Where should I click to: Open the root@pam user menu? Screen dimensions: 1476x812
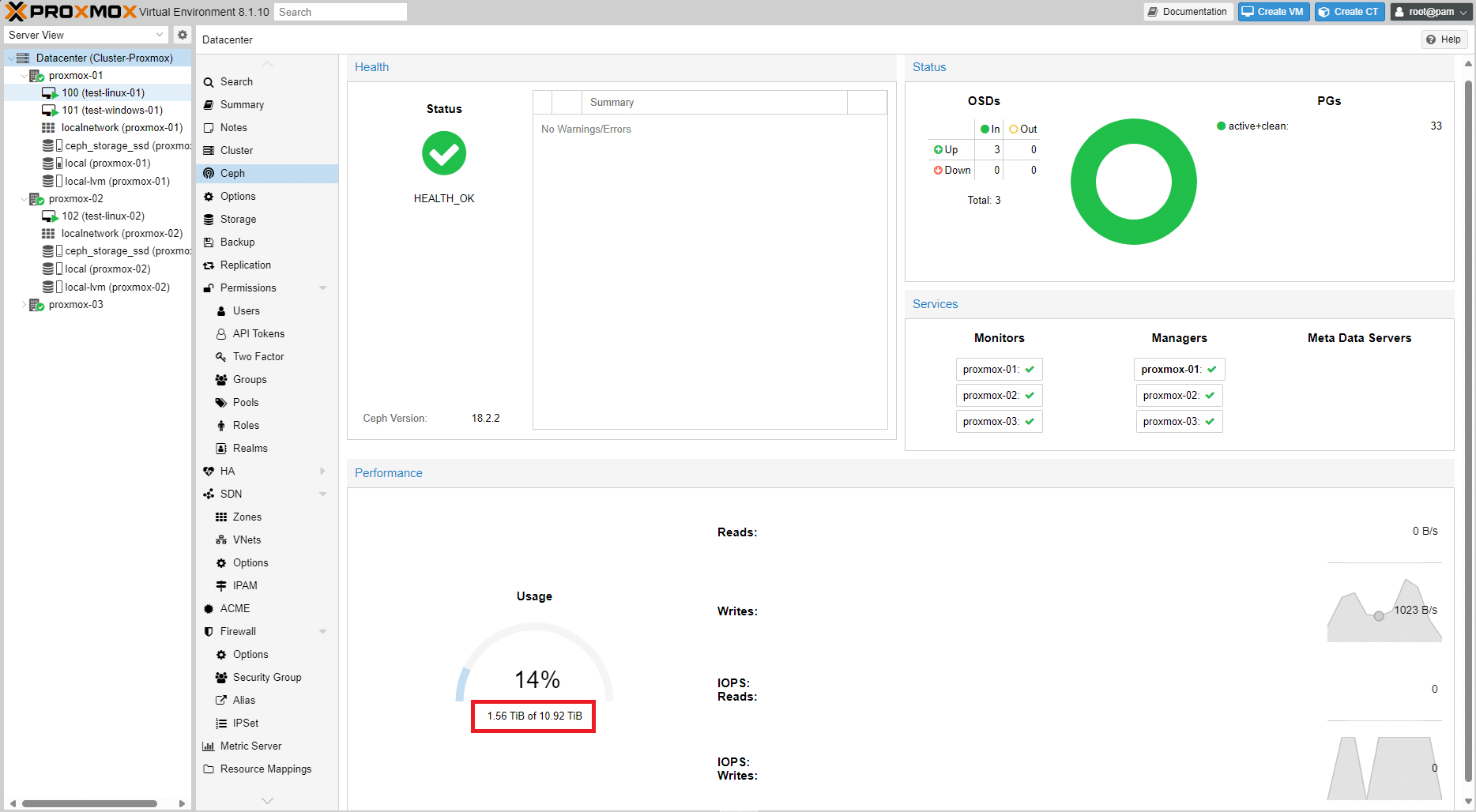click(1431, 12)
